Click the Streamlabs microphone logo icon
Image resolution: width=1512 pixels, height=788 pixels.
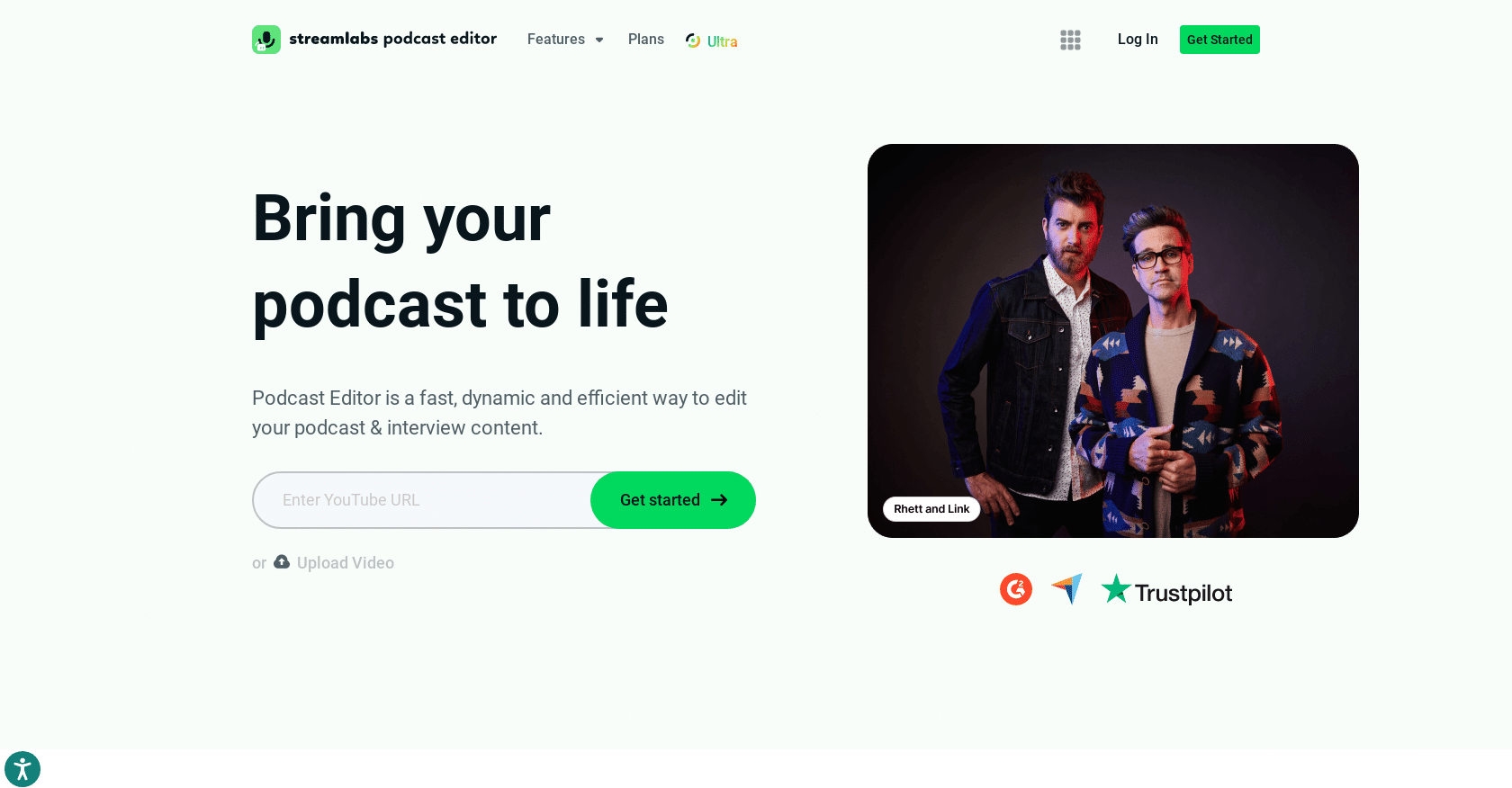[266, 40]
